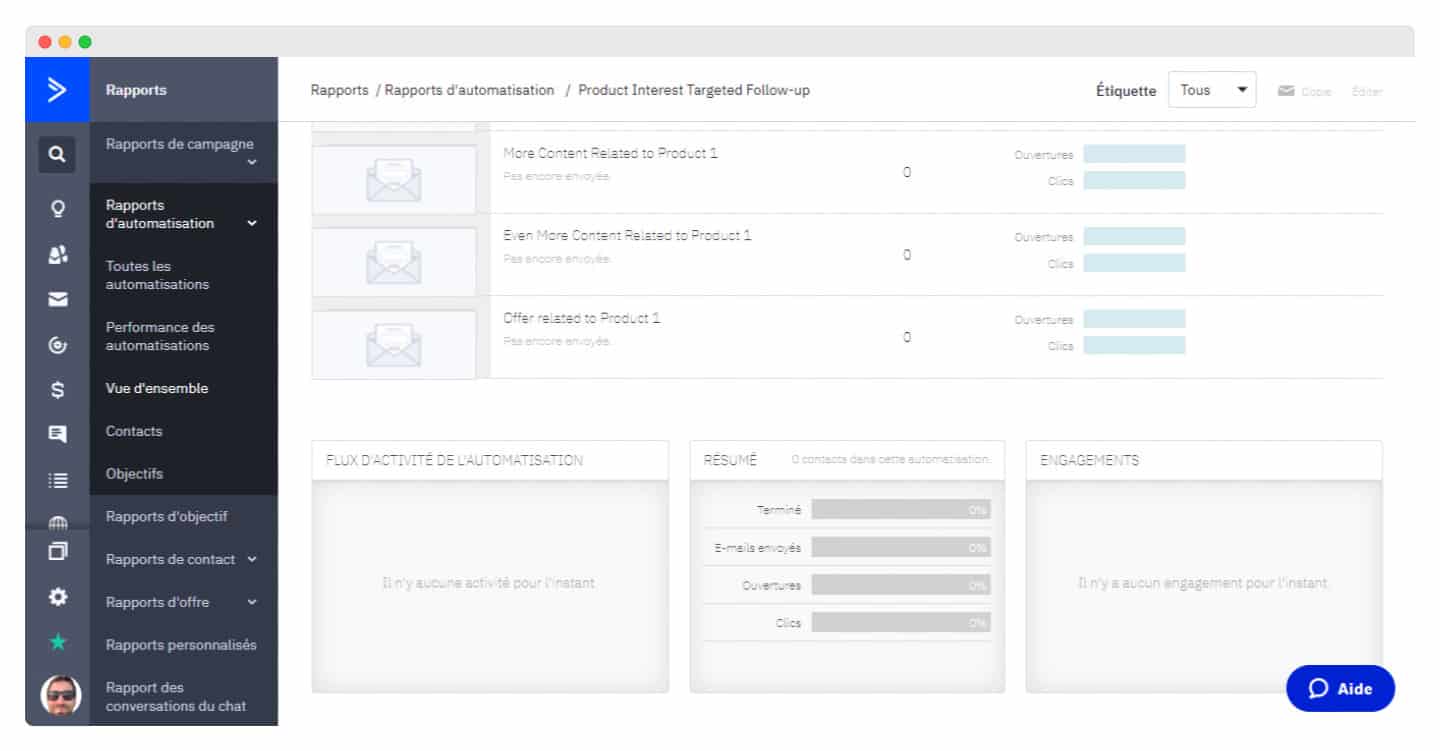Open Campaigns via the envelope icon
This screenshot has height=751, width=1440.
[x=57, y=300]
